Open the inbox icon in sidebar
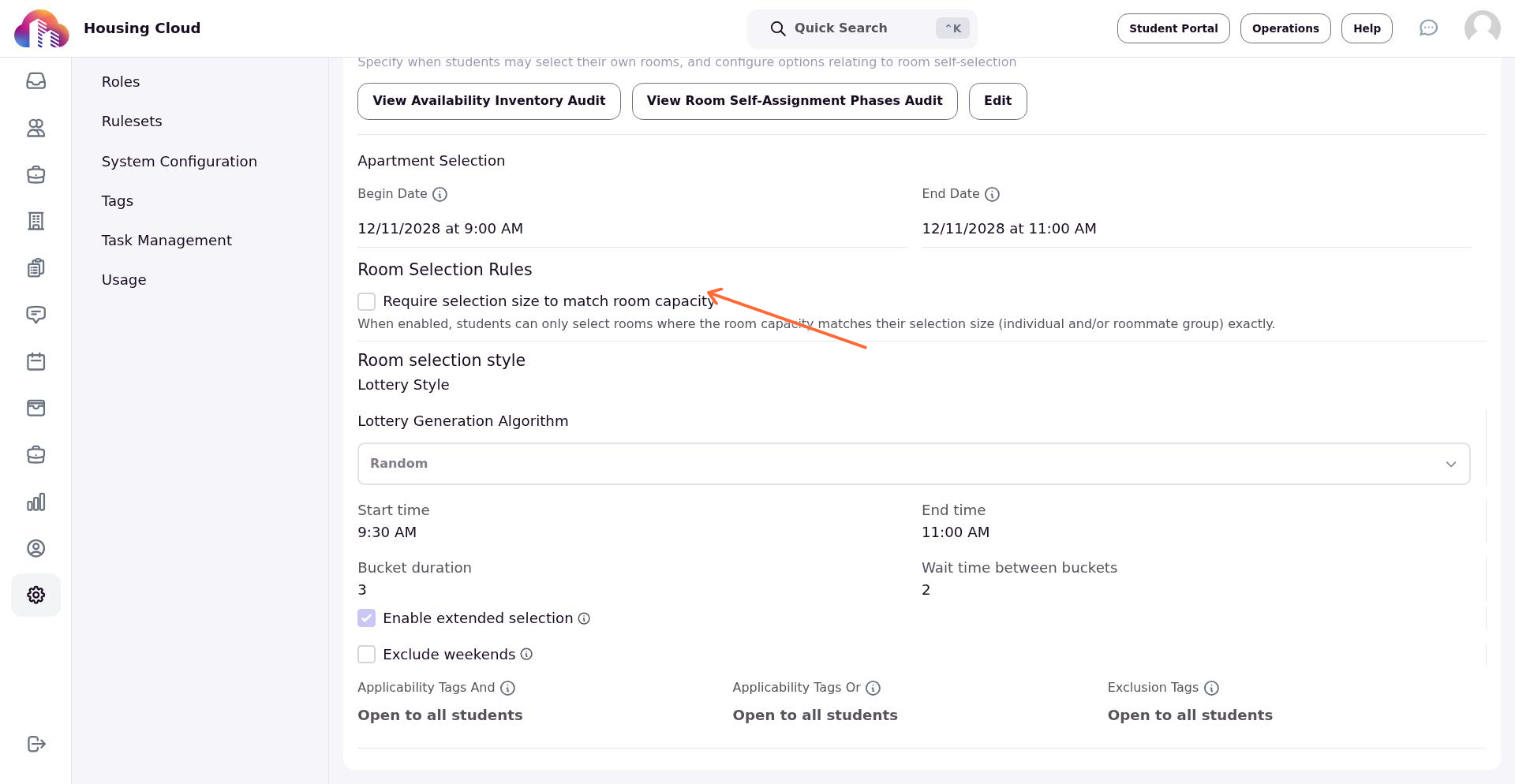 [36, 80]
